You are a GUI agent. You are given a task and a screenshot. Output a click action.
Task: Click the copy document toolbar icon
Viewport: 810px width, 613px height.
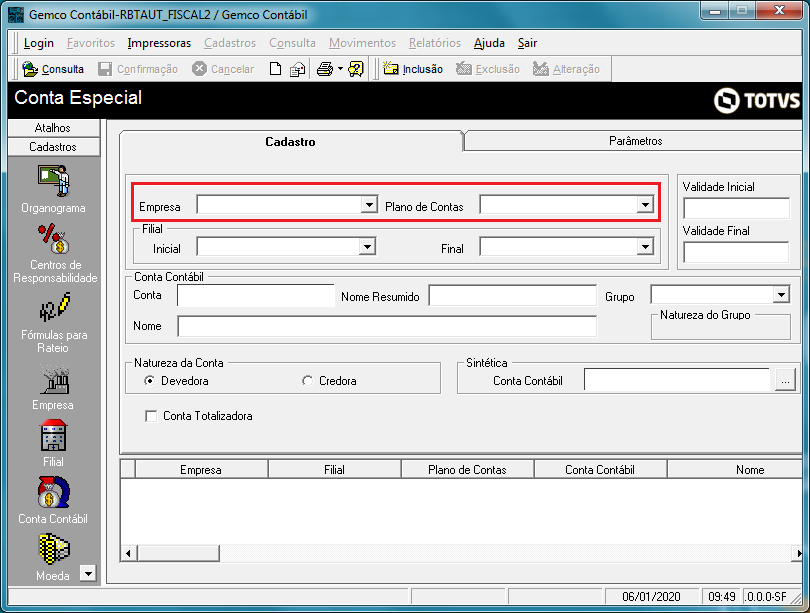coord(297,69)
